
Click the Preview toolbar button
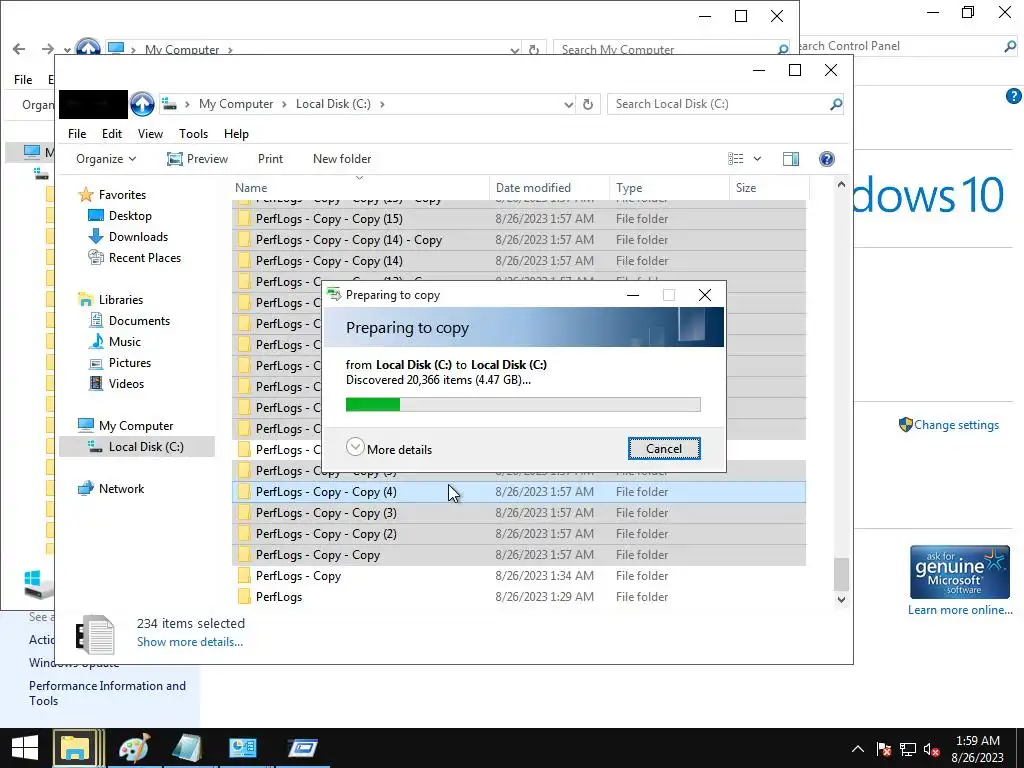197,159
